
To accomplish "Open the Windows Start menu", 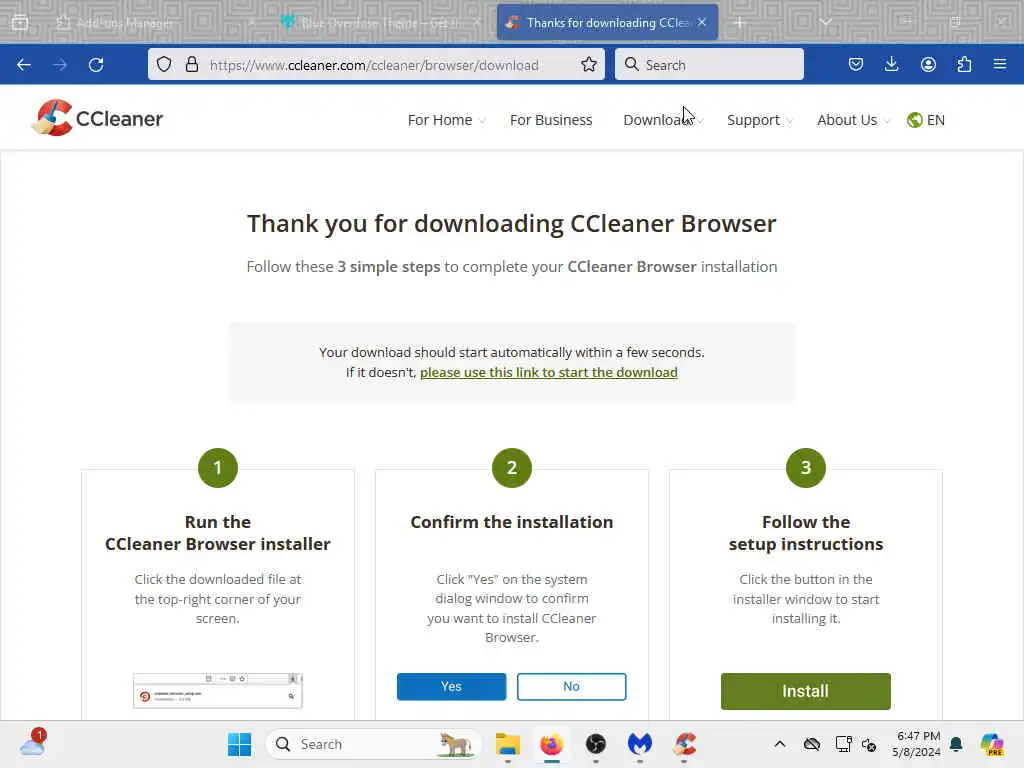I will [240, 744].
